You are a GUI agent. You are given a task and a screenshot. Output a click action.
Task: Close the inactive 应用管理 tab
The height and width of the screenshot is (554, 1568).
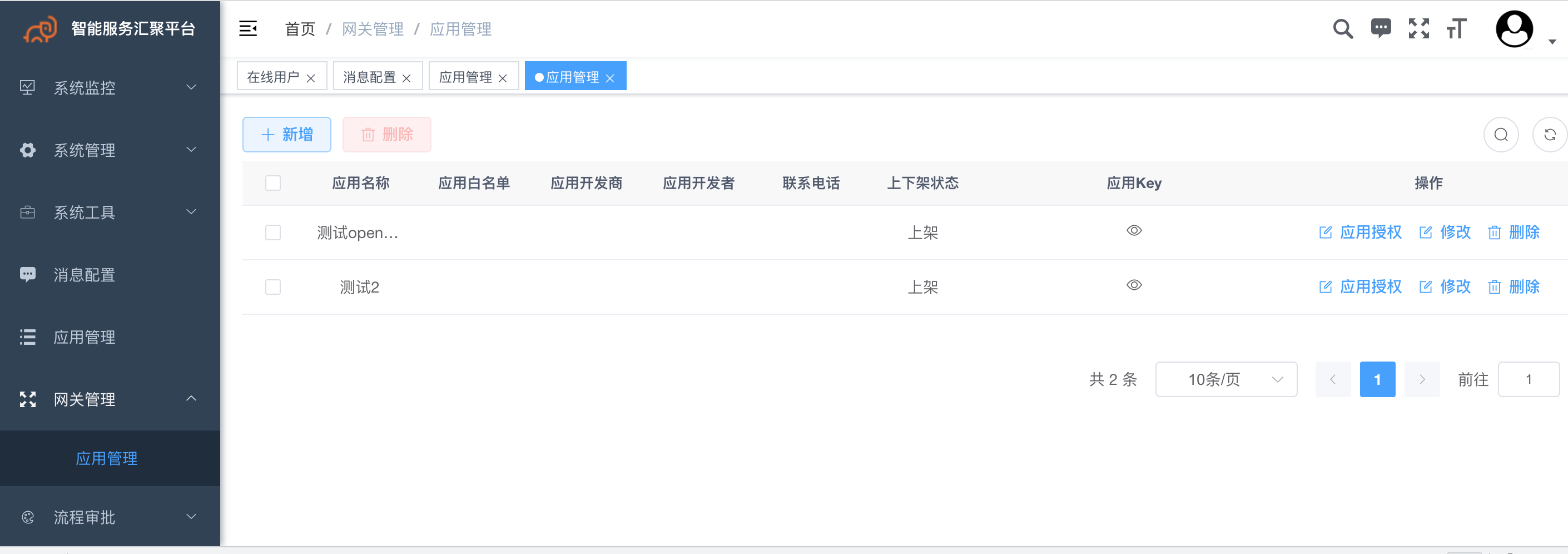tap(503, 78)
